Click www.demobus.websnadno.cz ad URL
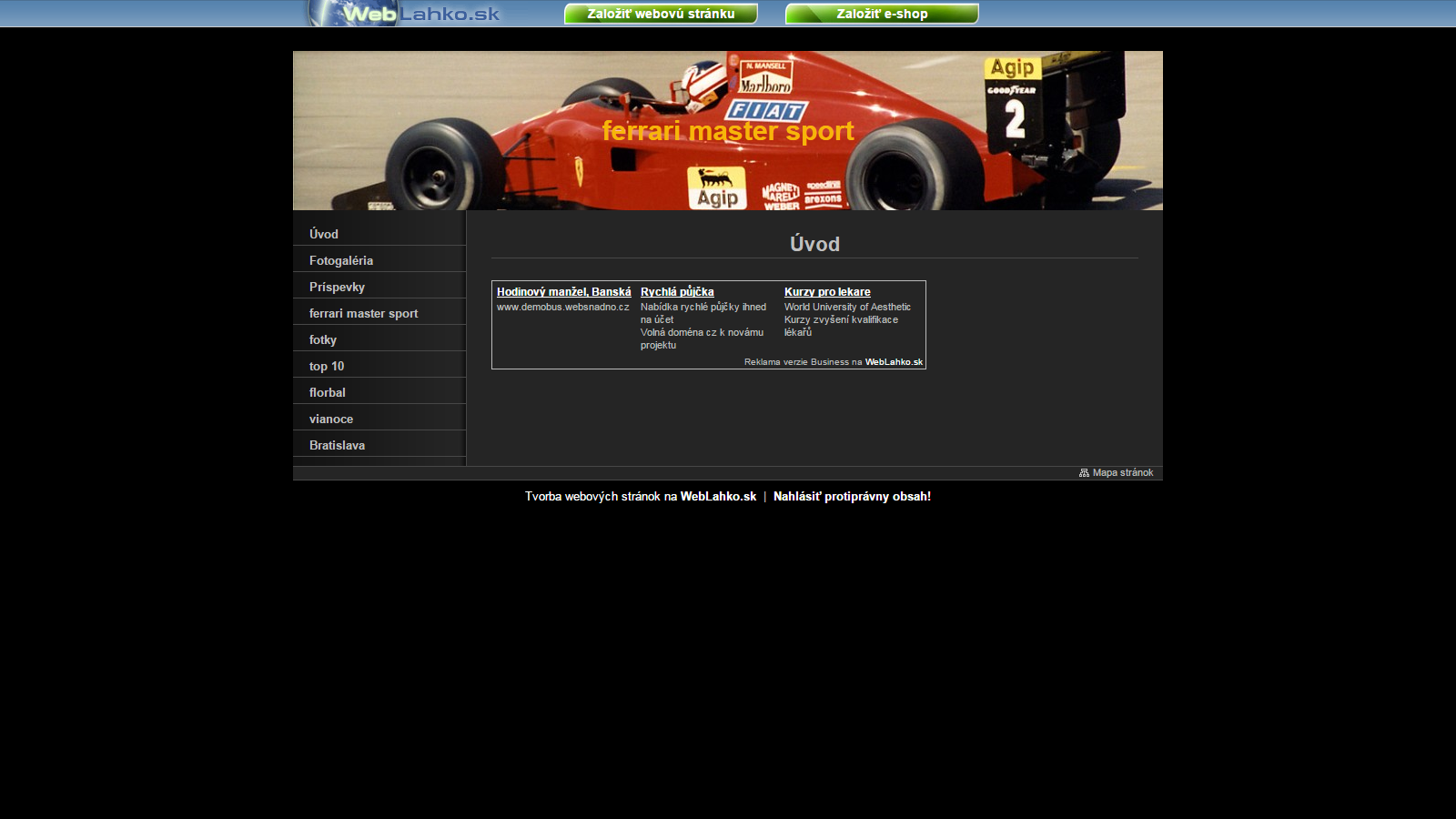The height and width of the screenshot is (819, 1456). 562,308
